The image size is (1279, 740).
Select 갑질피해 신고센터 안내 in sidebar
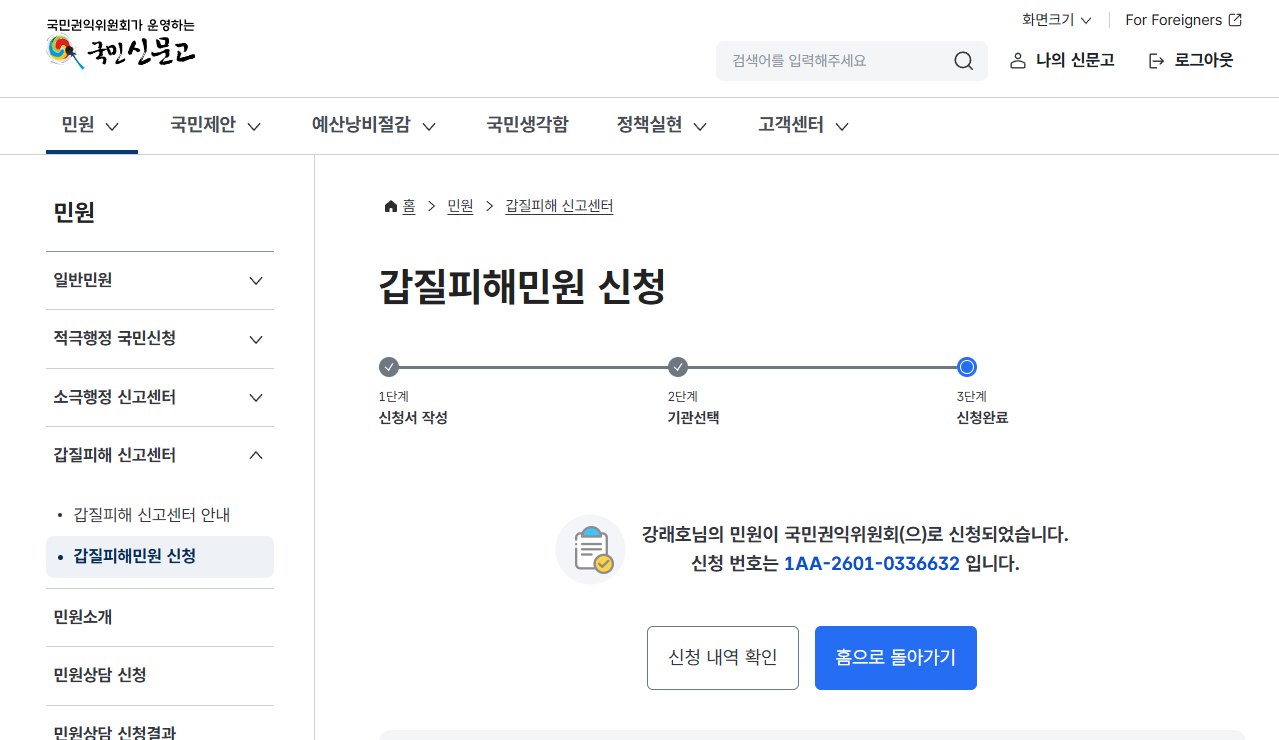pos(152,515)
